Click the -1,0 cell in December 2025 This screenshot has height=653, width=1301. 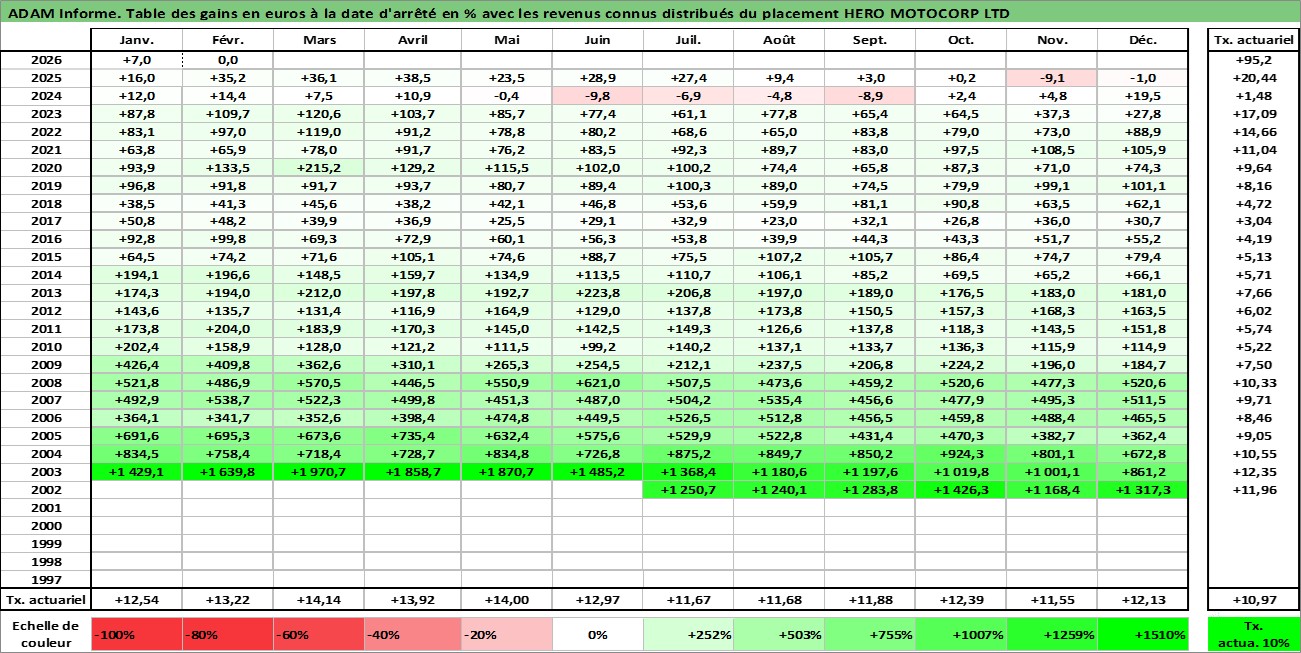pyautogui.click(x=1142, y=78)
